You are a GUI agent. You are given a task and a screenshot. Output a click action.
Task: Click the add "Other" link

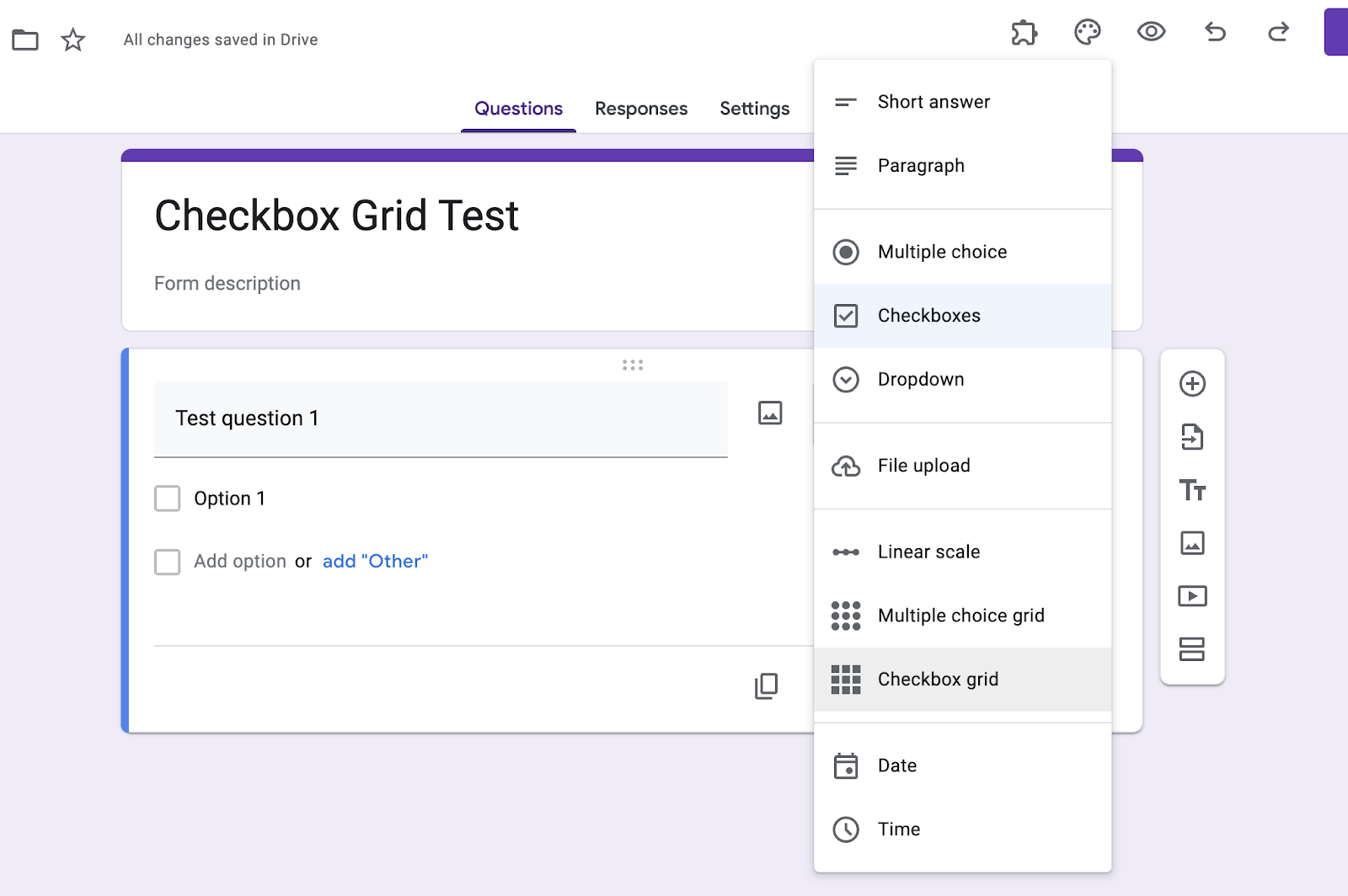click(375, 562)
